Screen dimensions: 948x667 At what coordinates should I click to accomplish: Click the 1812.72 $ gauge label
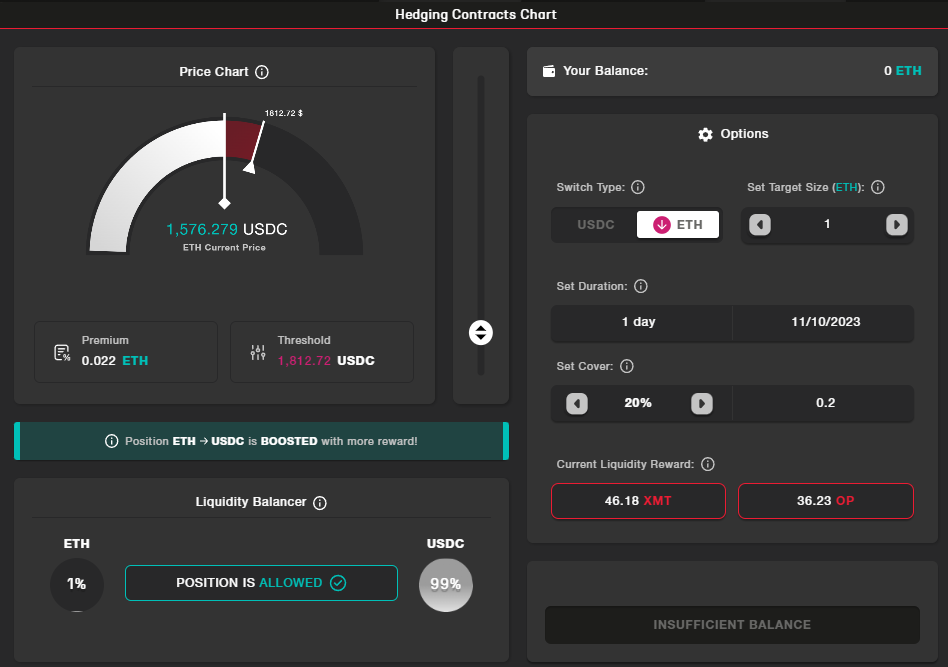point(284,113)
